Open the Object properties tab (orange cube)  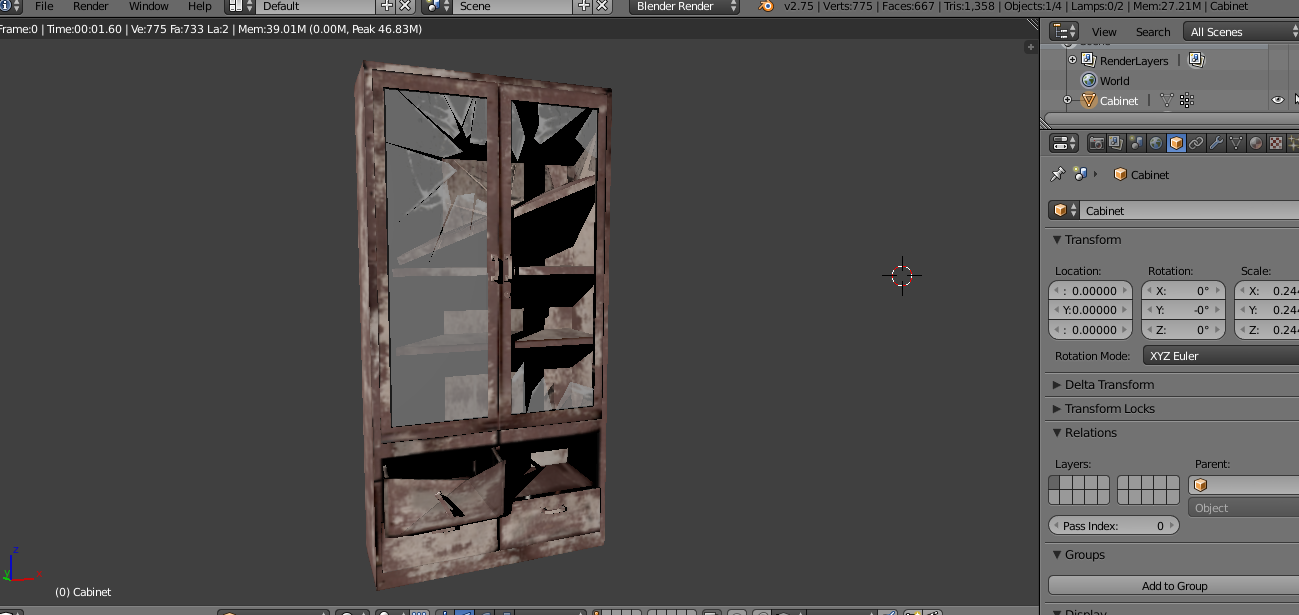[1176, 143]
